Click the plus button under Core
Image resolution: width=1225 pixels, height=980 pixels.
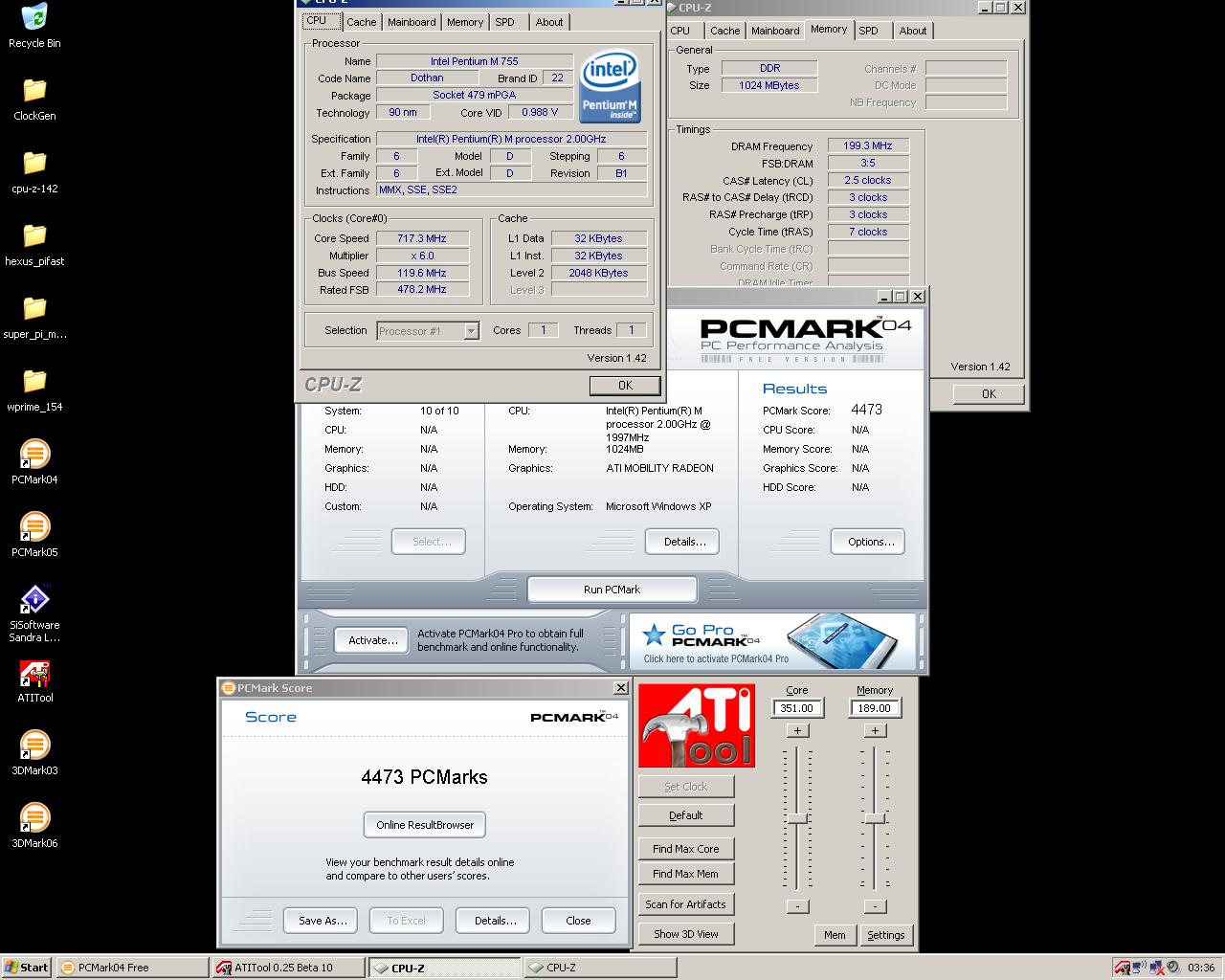click(x=797, y=730)
